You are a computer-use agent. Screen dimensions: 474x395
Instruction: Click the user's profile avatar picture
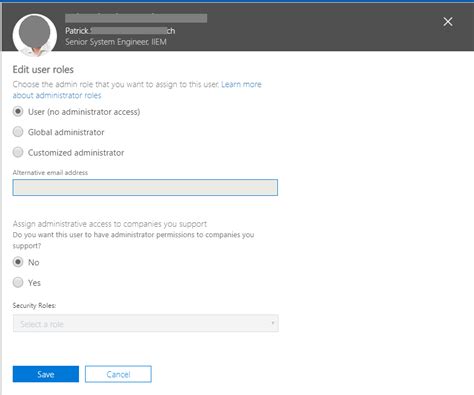click(x=35, y=35)
